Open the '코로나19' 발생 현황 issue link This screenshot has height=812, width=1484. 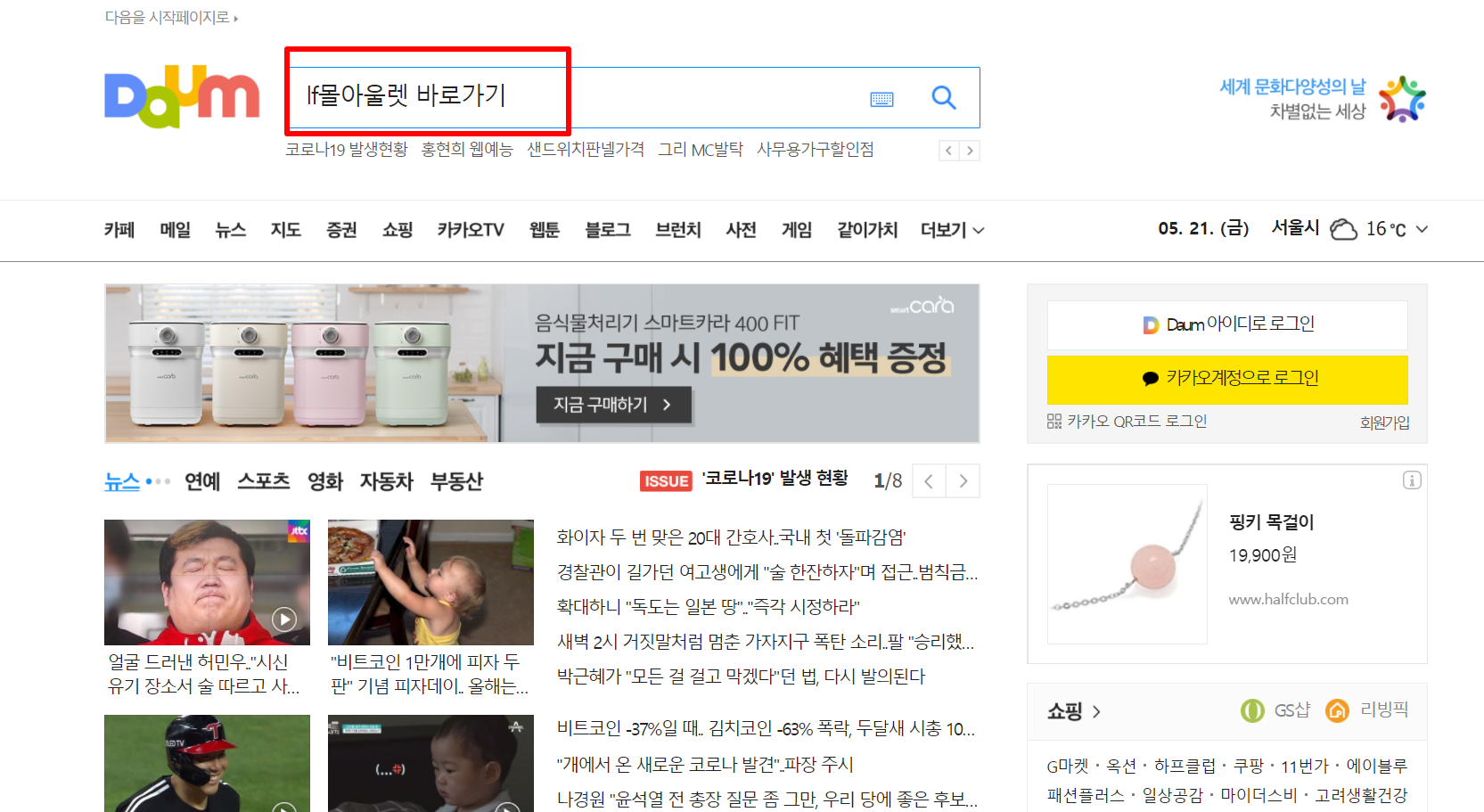click(775, 479)
